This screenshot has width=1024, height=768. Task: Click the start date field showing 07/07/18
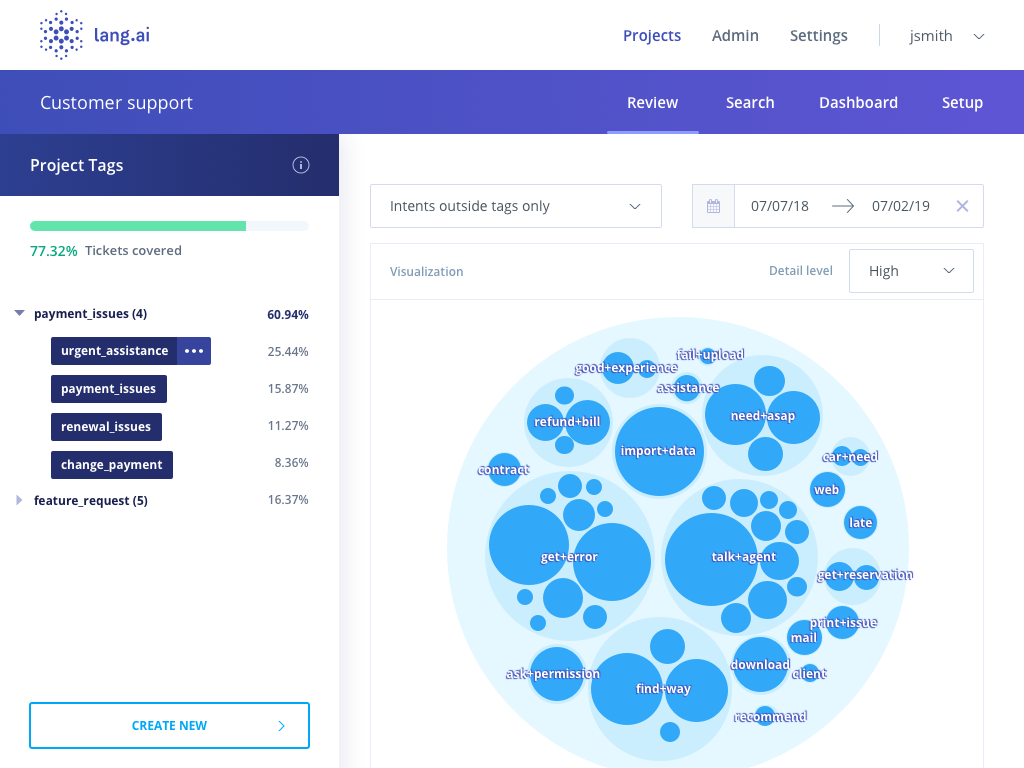pyautogui.click(x=780, y=205)
